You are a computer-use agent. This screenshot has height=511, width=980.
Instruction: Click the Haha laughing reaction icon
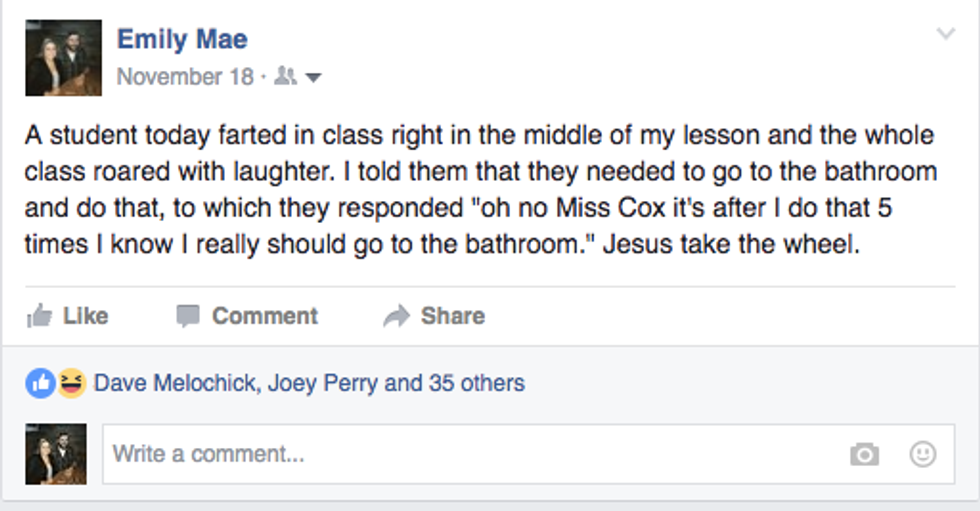point(71,382)
